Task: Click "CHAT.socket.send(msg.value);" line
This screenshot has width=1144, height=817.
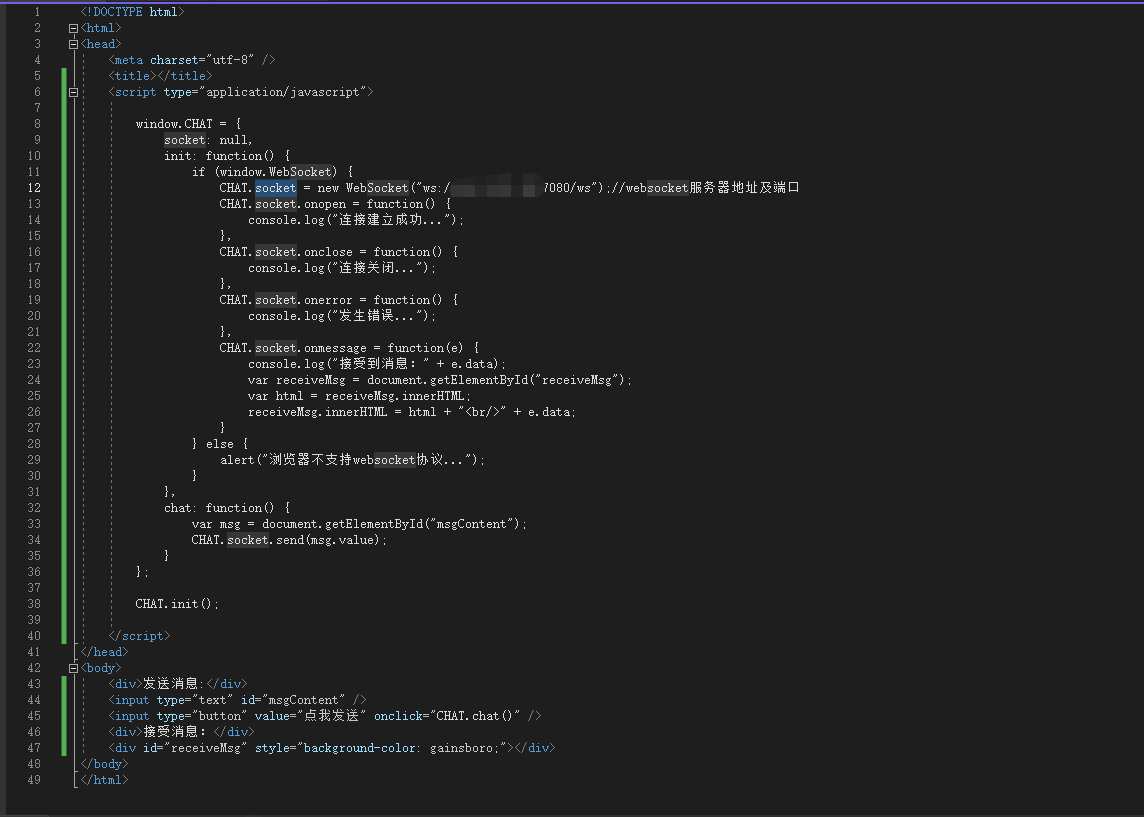Action: (289, 541)
